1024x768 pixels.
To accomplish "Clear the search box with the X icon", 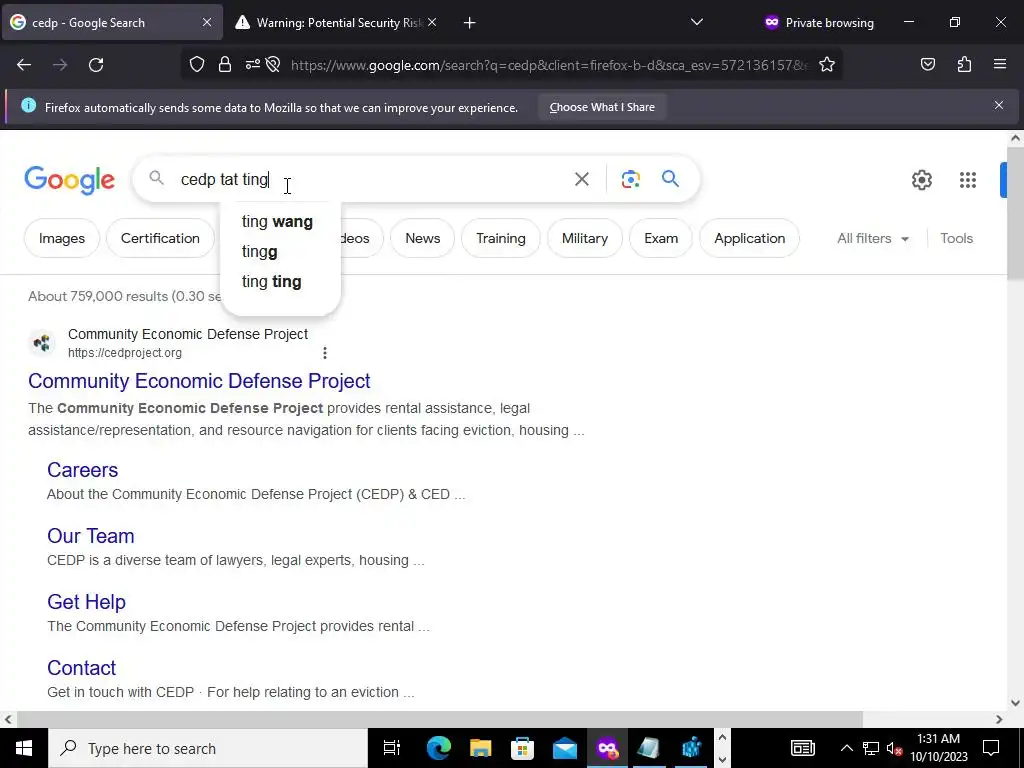I will pyautogui.click(x=581, y=179).
